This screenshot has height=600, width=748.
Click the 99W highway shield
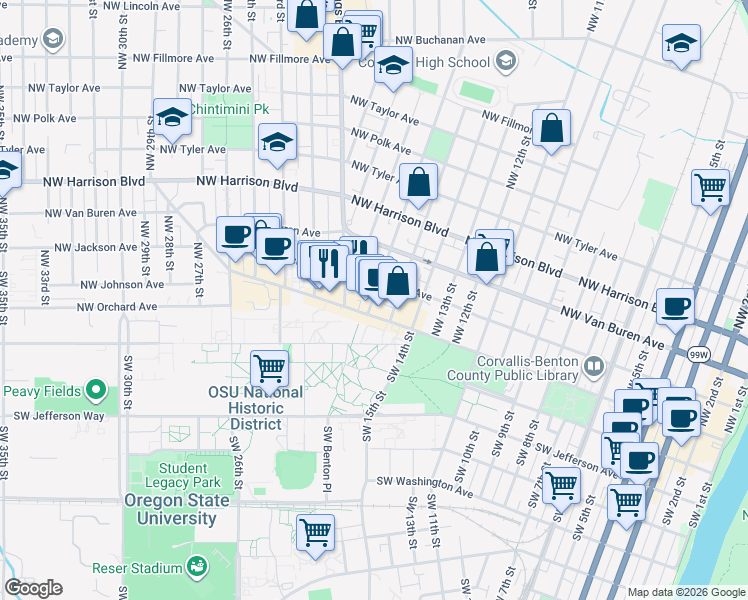(x=699, y=354)
